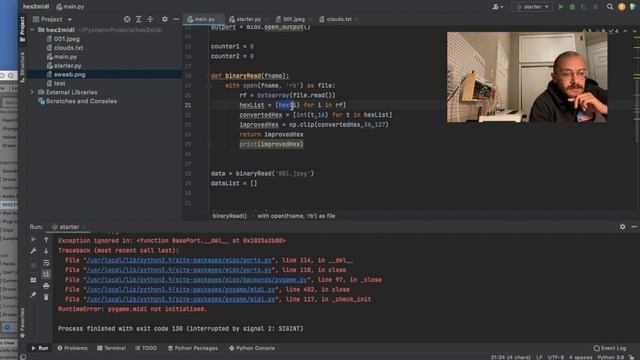Click the expand all icon in Project toolbar
Image resolution: width=640 pixels, height=360 pixels.
click(139, 19)
